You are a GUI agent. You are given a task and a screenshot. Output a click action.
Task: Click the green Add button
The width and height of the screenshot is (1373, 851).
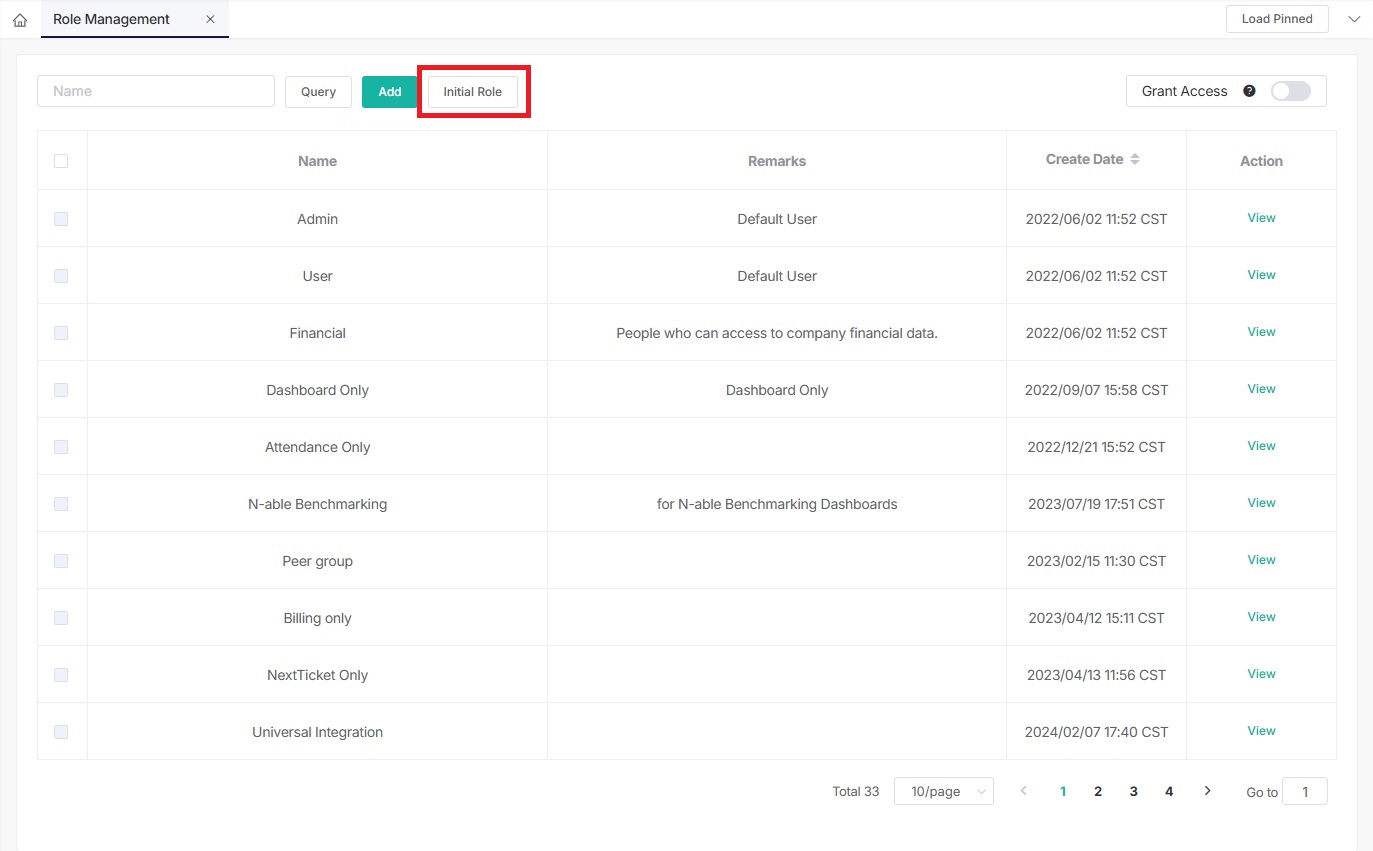click(x=389, y=92)
